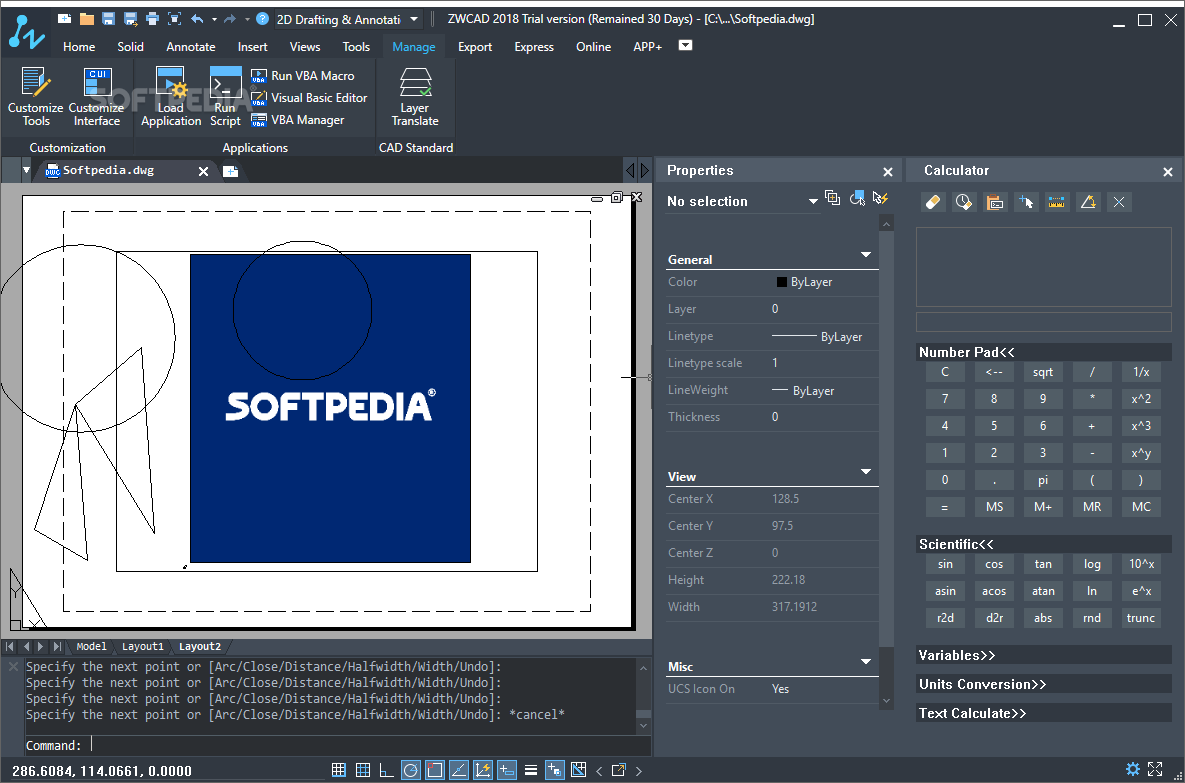Click the MS memory store button

click(x=994, y=506)
